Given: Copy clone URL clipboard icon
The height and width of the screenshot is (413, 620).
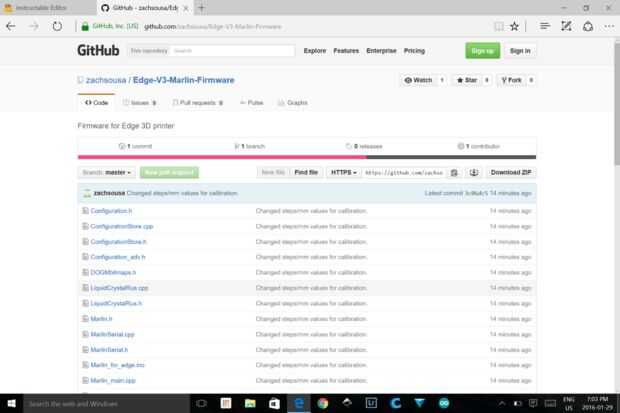Looking at the screenshot, I should pyautogui.click(x=454, y=172).
